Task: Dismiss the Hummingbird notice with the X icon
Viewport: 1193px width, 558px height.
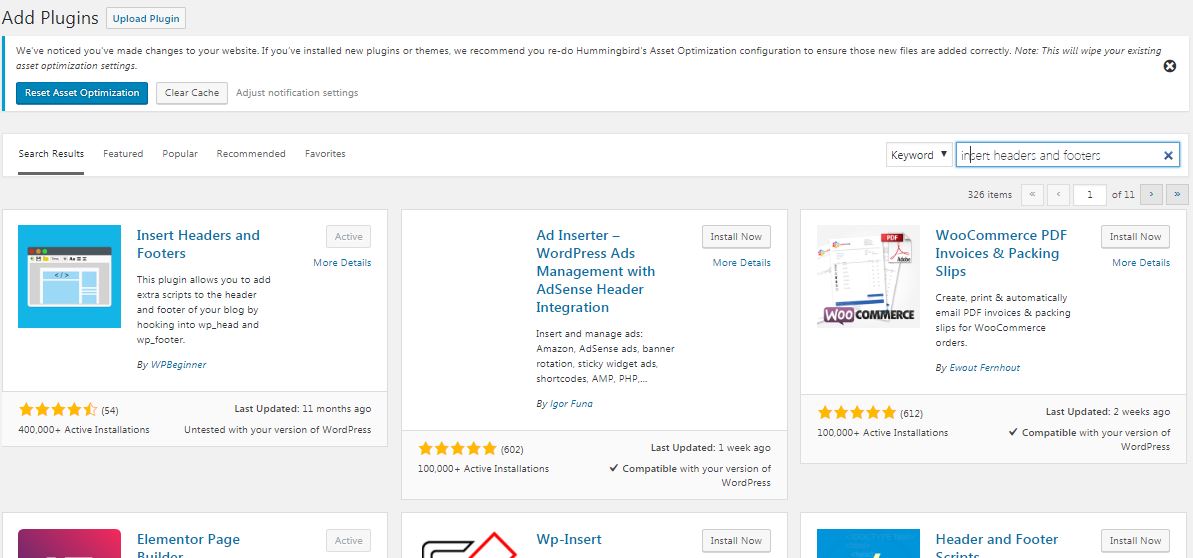Action: pyautogui.click(x=1169, y=66)
